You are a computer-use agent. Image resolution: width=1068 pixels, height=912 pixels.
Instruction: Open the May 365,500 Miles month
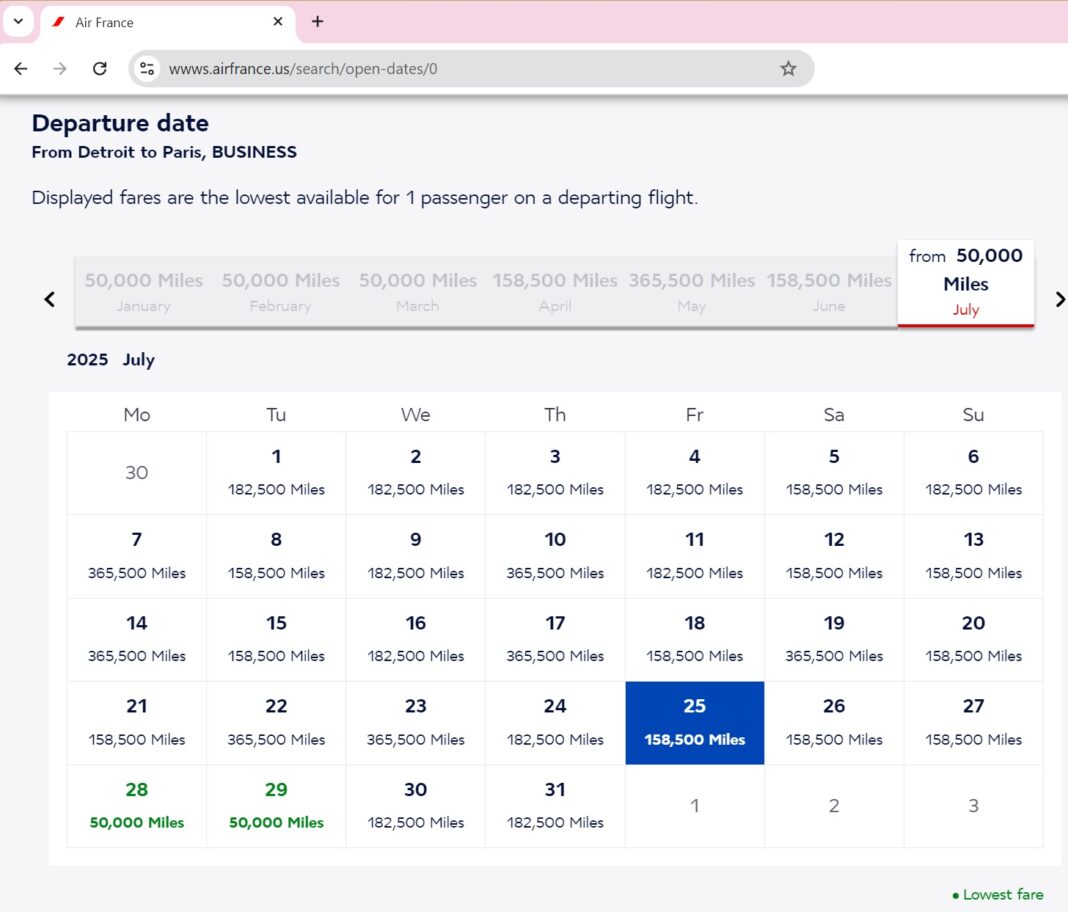[x=691, y=291]
